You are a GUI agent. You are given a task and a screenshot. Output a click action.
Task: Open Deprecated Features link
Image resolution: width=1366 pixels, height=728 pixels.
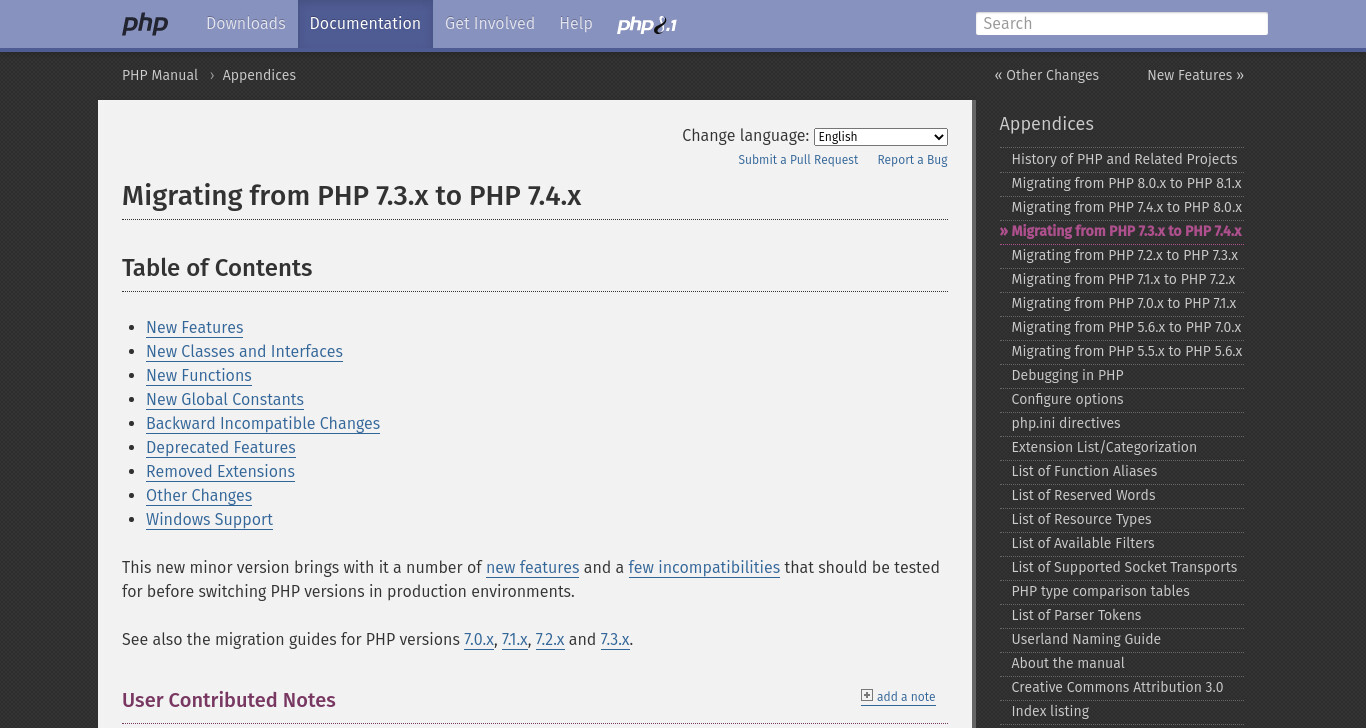tap(221, 448)
